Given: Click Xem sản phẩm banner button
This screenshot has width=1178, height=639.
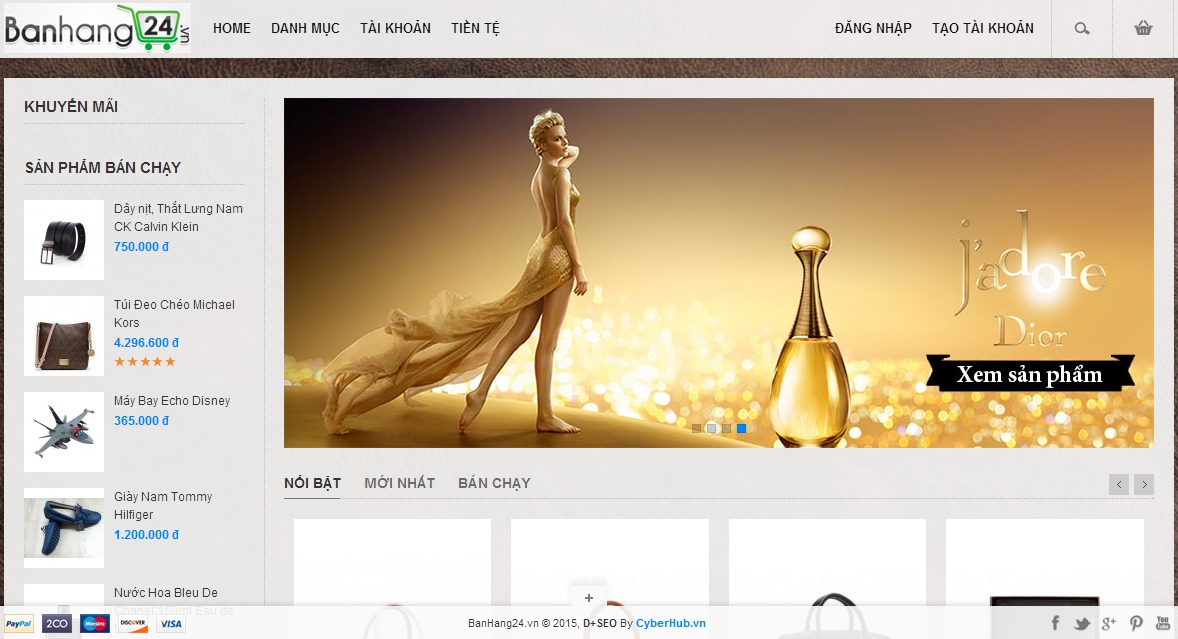Looking at the screenshot, I should click(x=1030, y=374).
